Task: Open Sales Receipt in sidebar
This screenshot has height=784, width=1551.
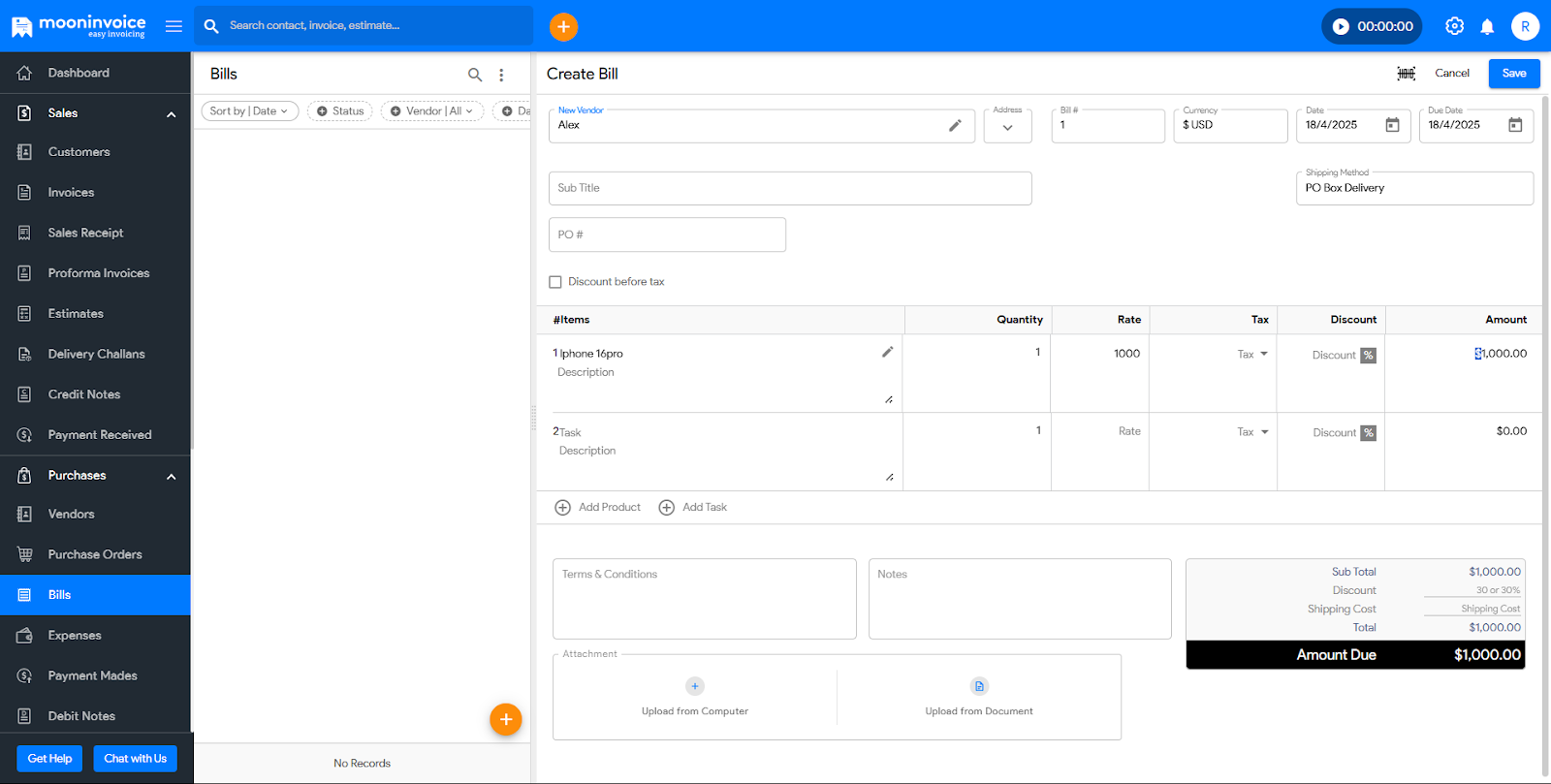Action: pos(95,233)
